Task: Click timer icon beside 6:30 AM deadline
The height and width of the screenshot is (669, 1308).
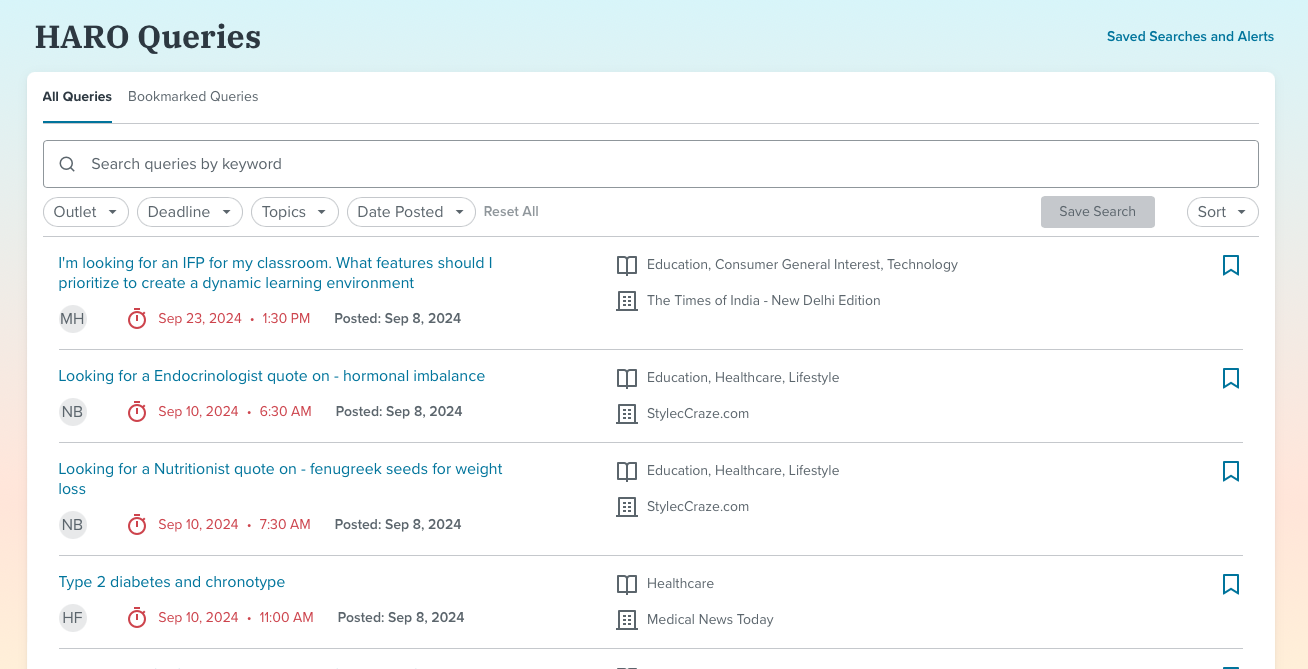Action: coord(137,412)
